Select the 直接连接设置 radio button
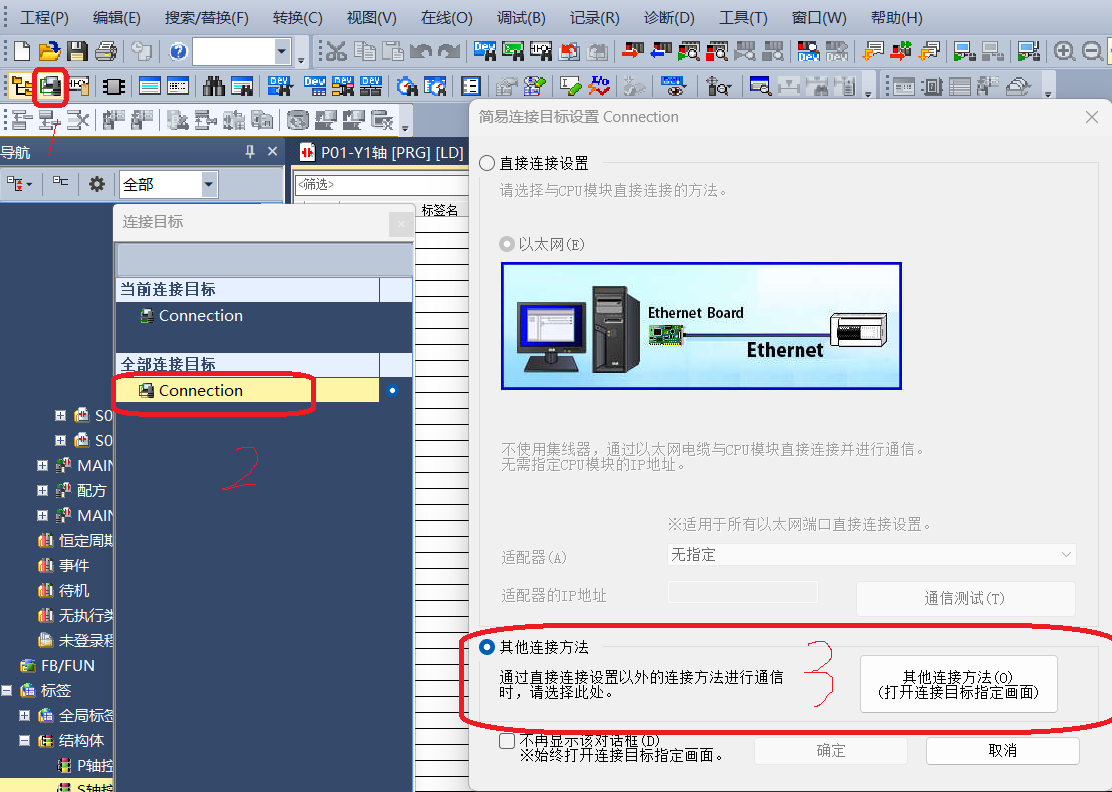This screenshot has height=792, width=1112. (x=487, y=163)
